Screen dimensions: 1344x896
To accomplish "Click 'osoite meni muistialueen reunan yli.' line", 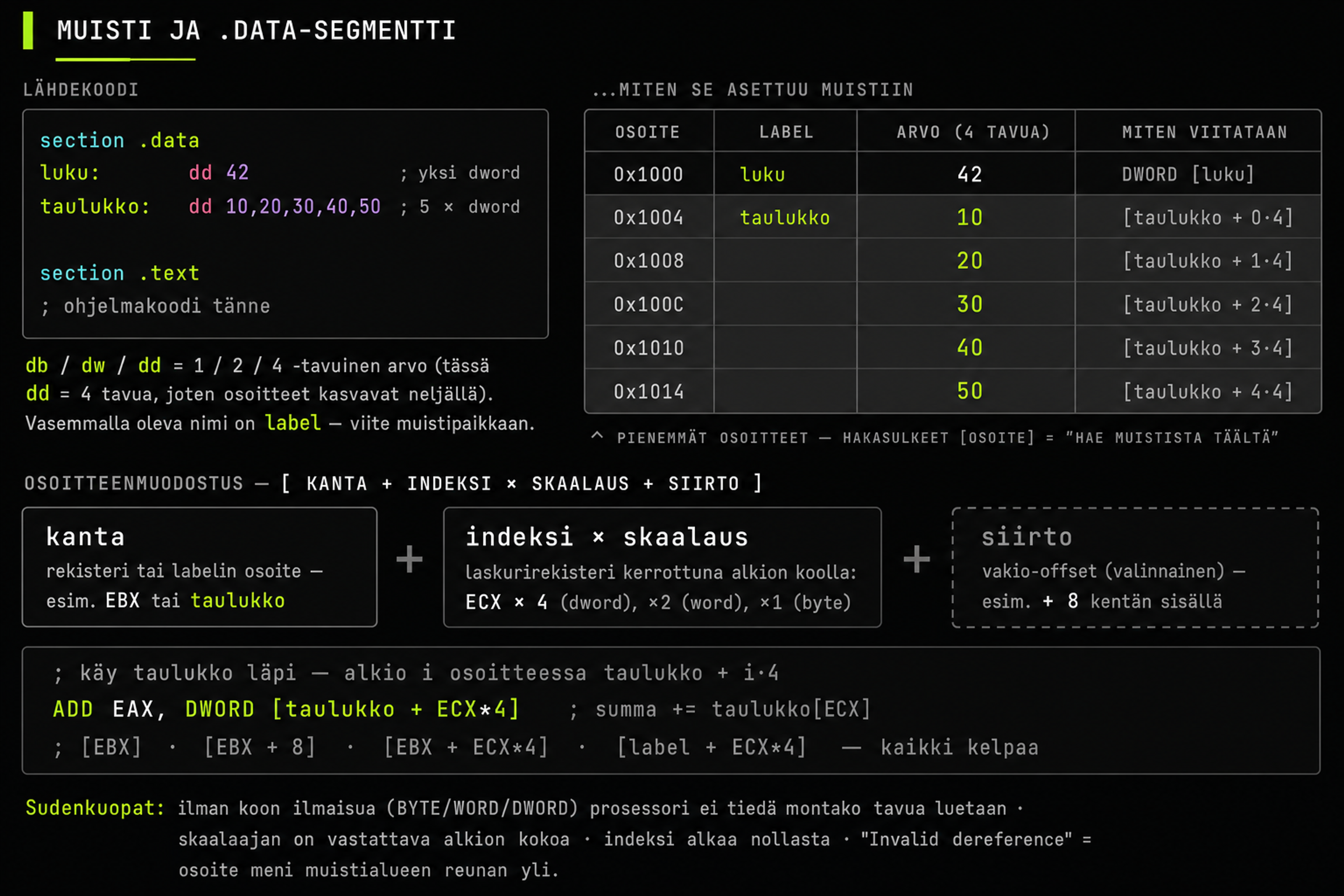I will (x=369, y=870).
